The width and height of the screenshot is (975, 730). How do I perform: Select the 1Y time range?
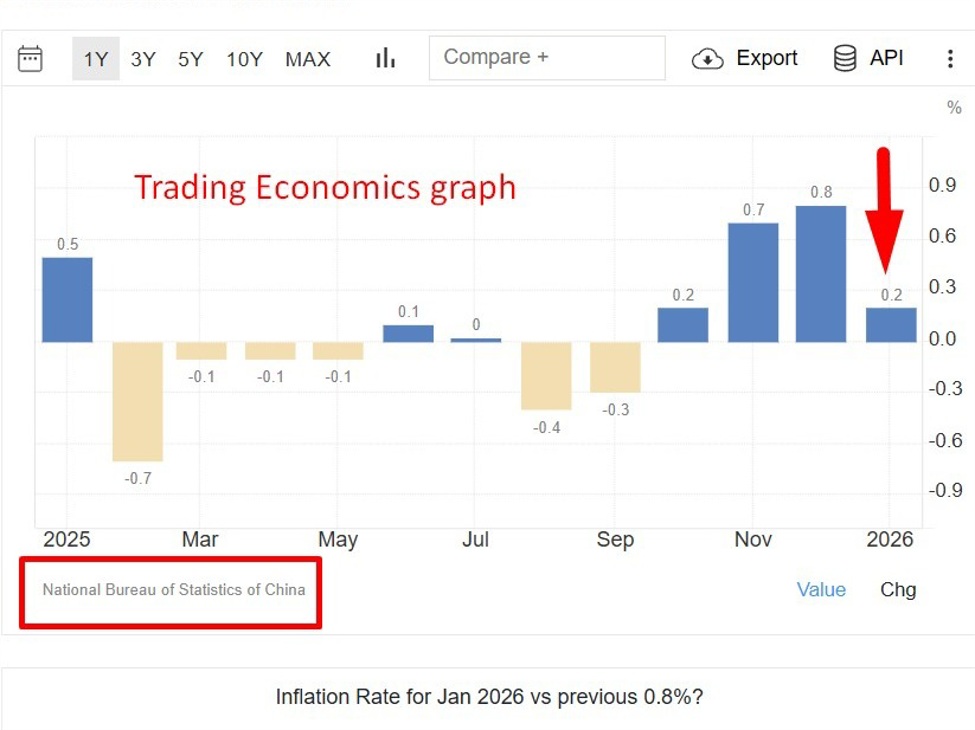coord(95,59)
